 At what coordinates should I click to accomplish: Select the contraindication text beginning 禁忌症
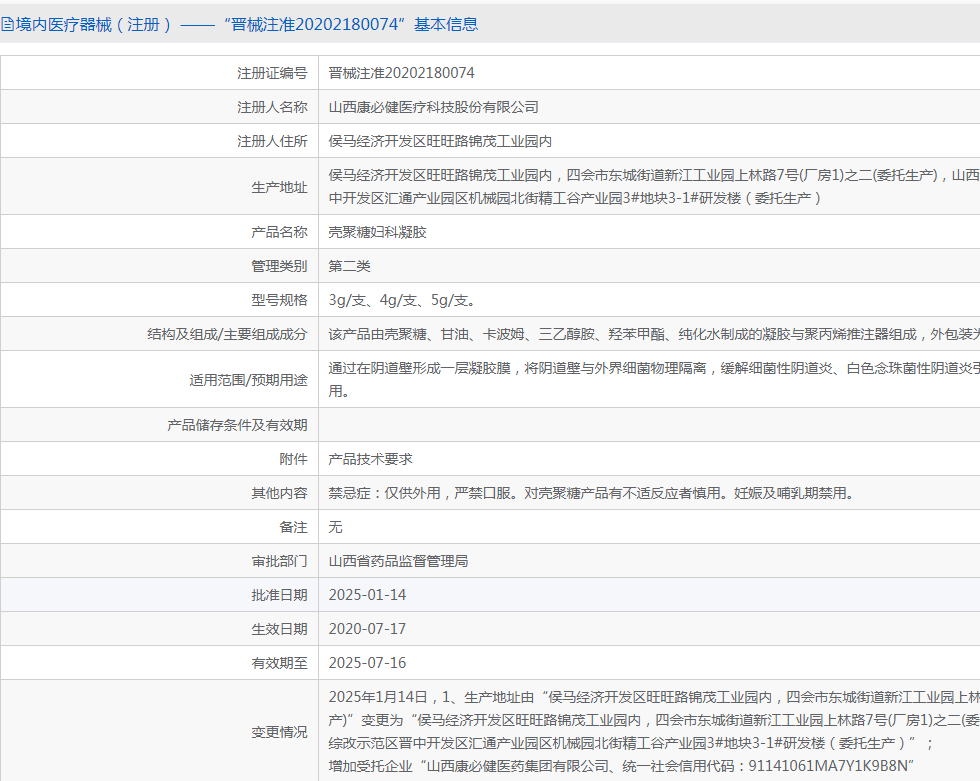pyautogui.click(x=591, y=493)
